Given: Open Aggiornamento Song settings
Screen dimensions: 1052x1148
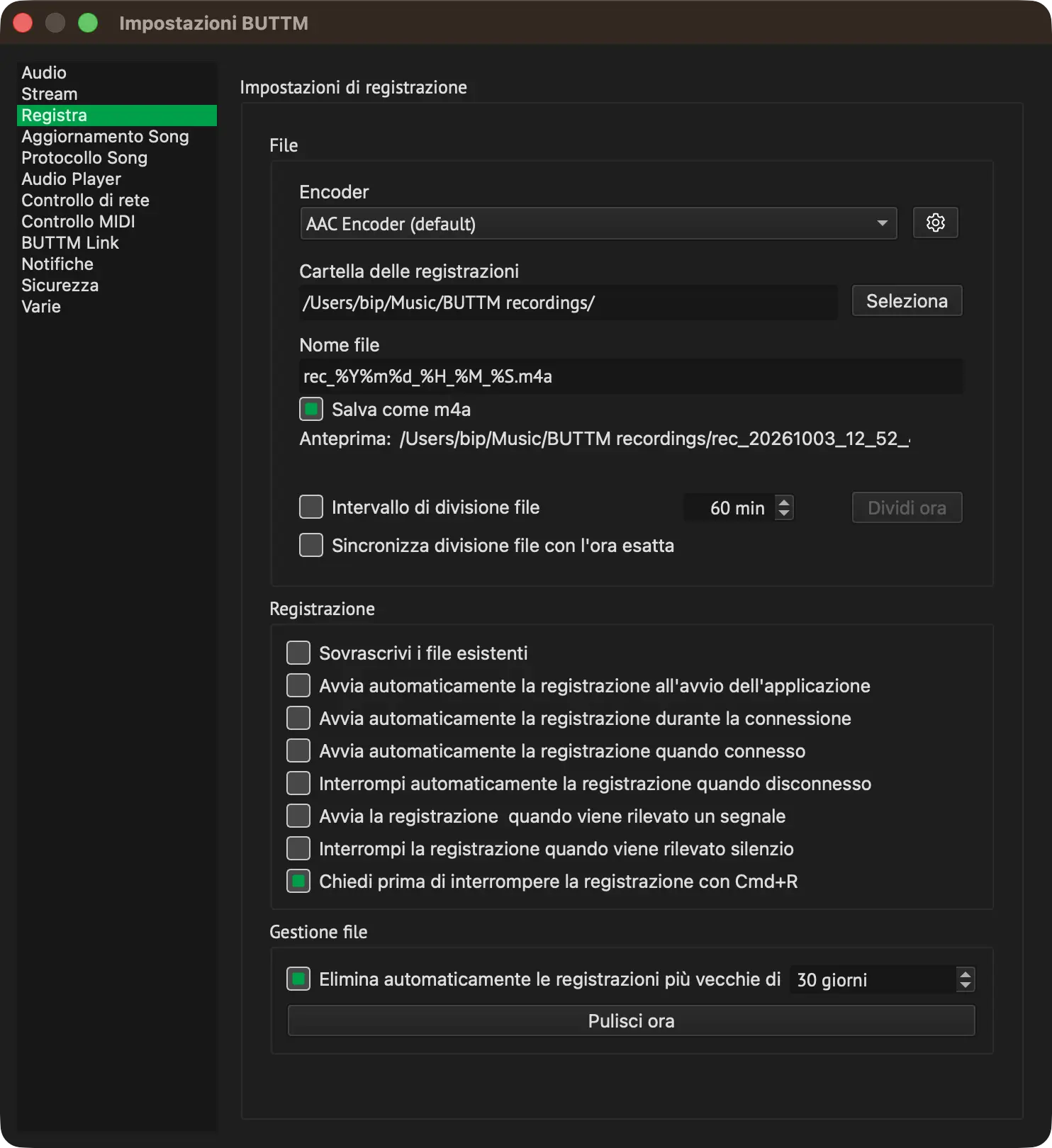Looking at the screenshot, I should coord(116,137).
